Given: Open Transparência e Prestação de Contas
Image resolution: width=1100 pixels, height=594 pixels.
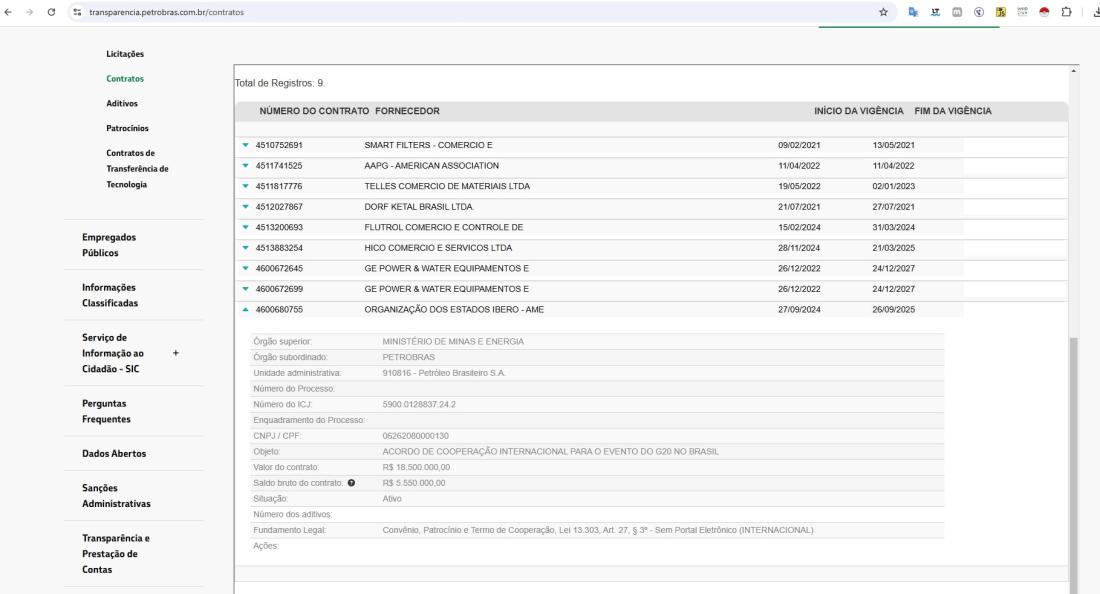Looking at the screenshot, I should point(116,554).
